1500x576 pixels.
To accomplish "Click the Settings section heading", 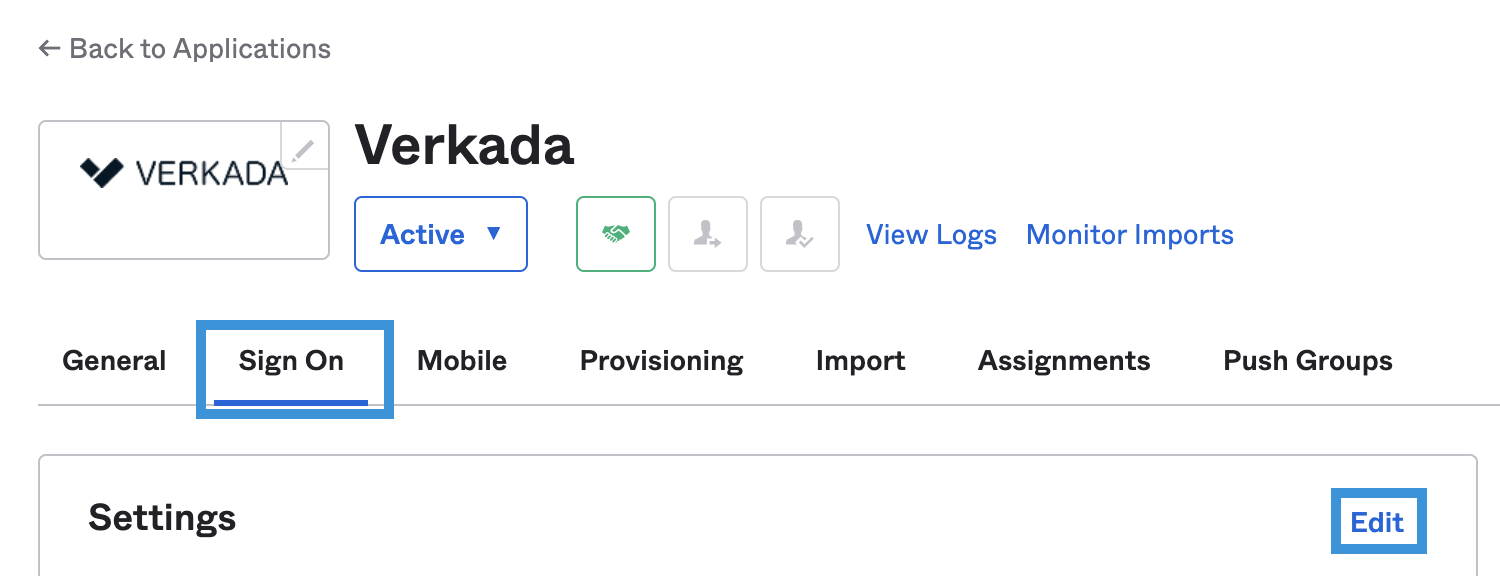I will coord(162,518).
